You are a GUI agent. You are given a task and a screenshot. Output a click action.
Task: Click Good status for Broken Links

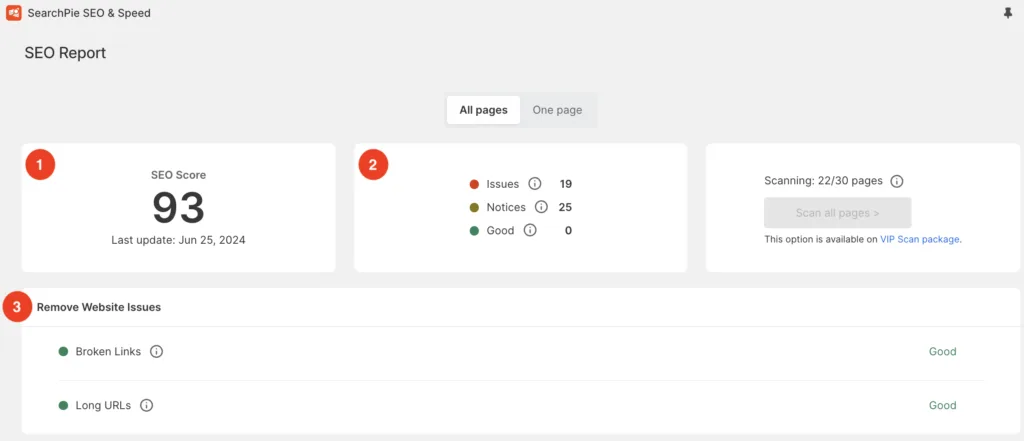tap(942, 351)
